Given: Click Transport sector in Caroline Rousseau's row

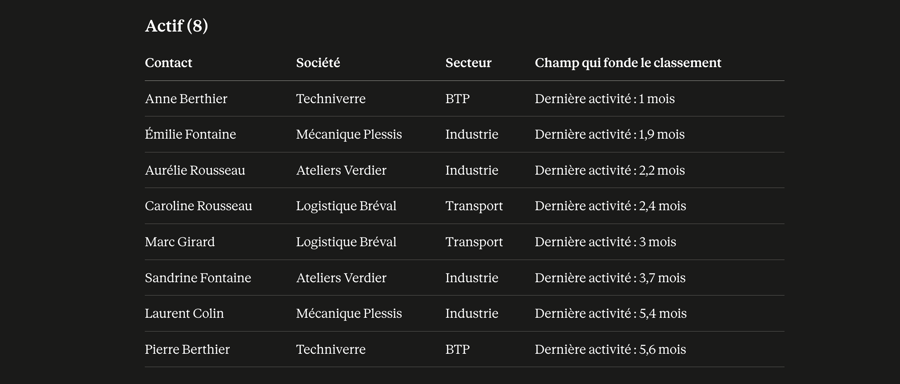Looking at the screenshot, I should [474, 206].
